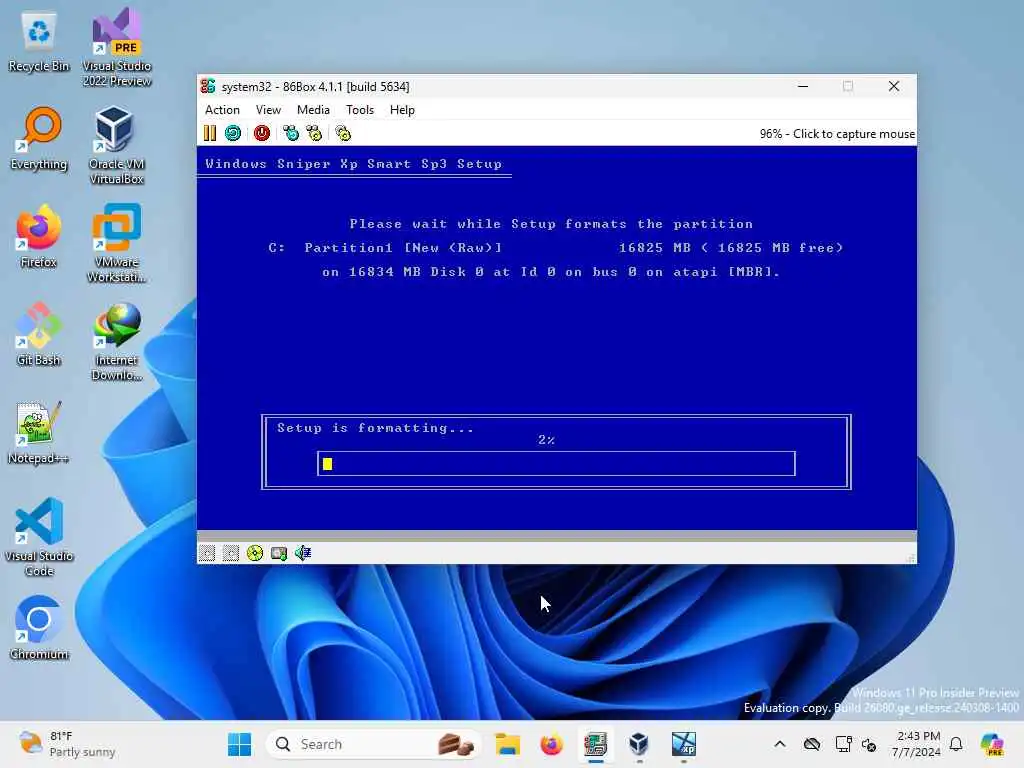Select the Notepad++ desktop icon
Viewport: 1024px width, 768px height.
point(39,433)
